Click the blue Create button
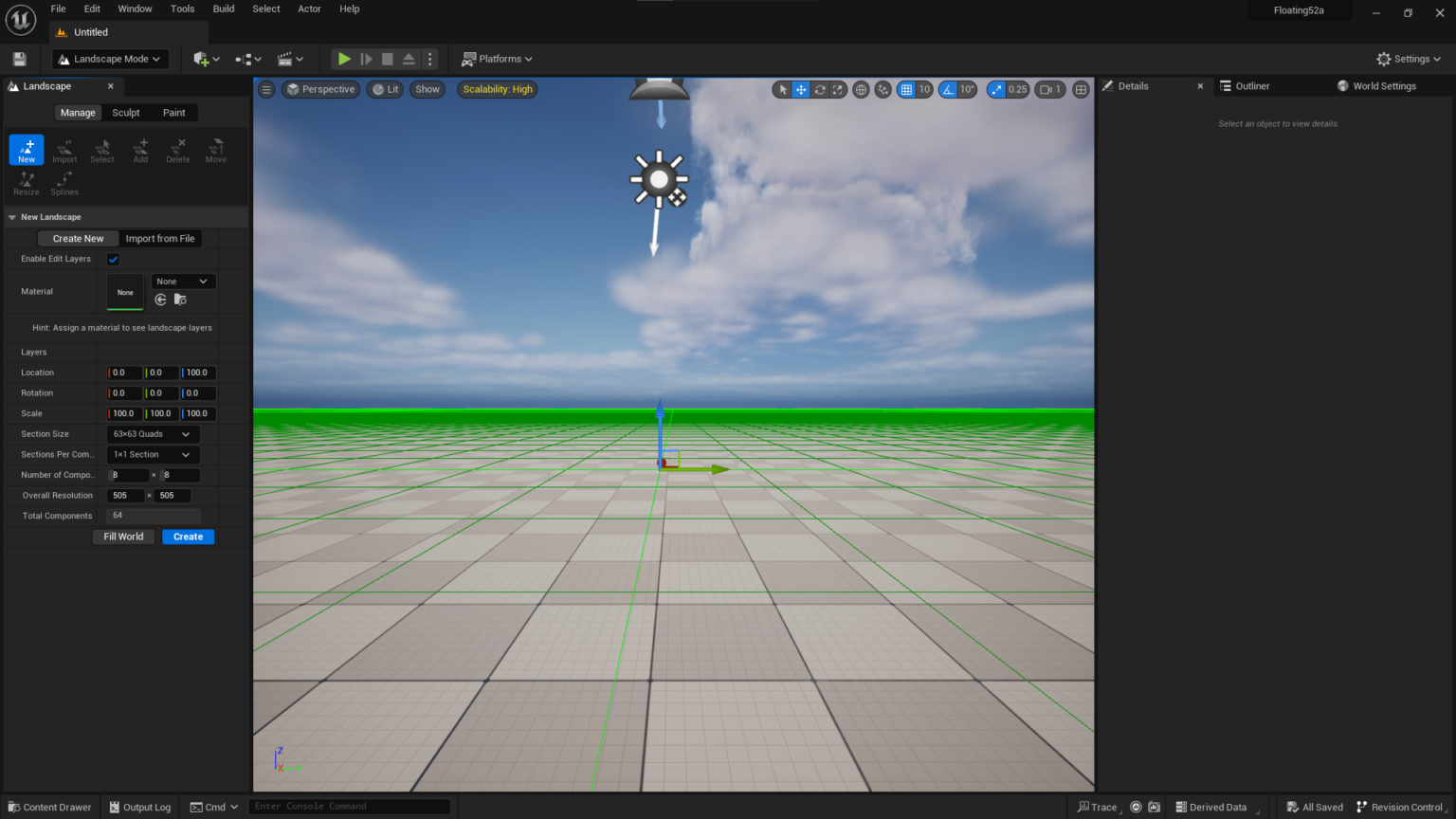Image resolution: width=1456 pixels, height=819 pixels. 188,537
